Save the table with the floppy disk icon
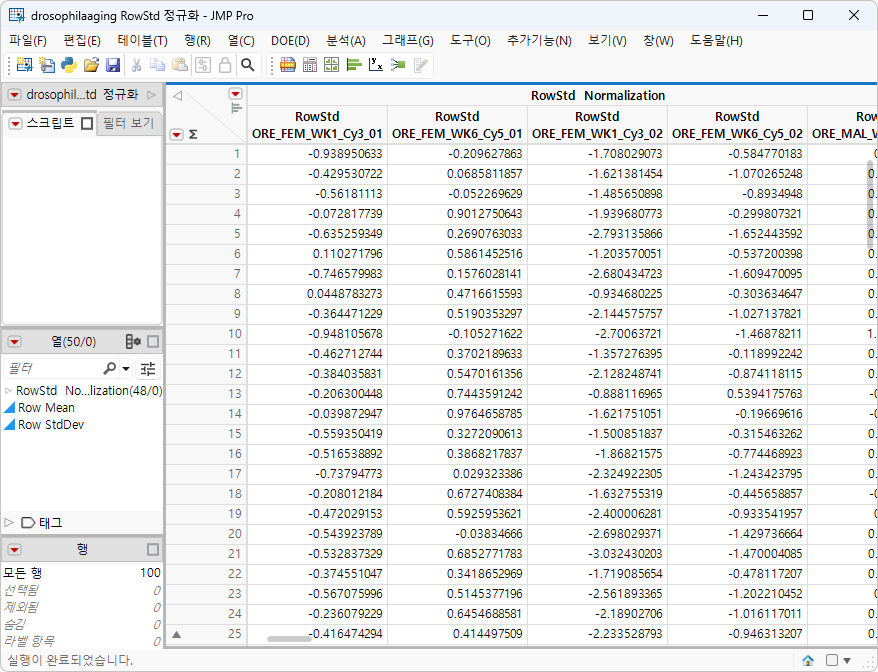Viewport: 878px width, 672px height. [113, 65]
